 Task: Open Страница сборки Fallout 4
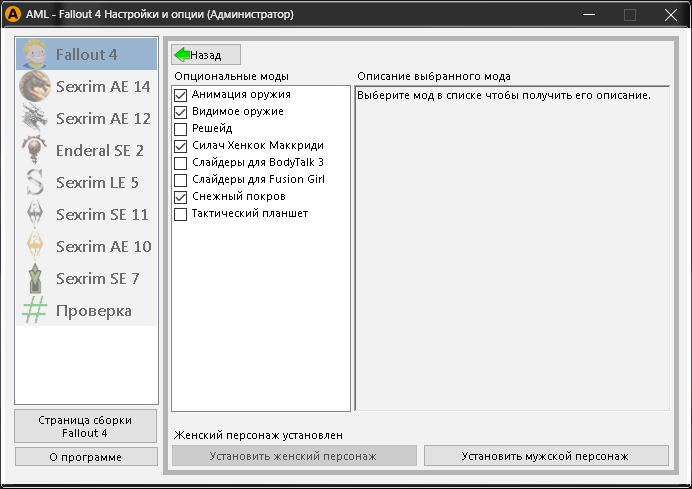click(86, 426)
